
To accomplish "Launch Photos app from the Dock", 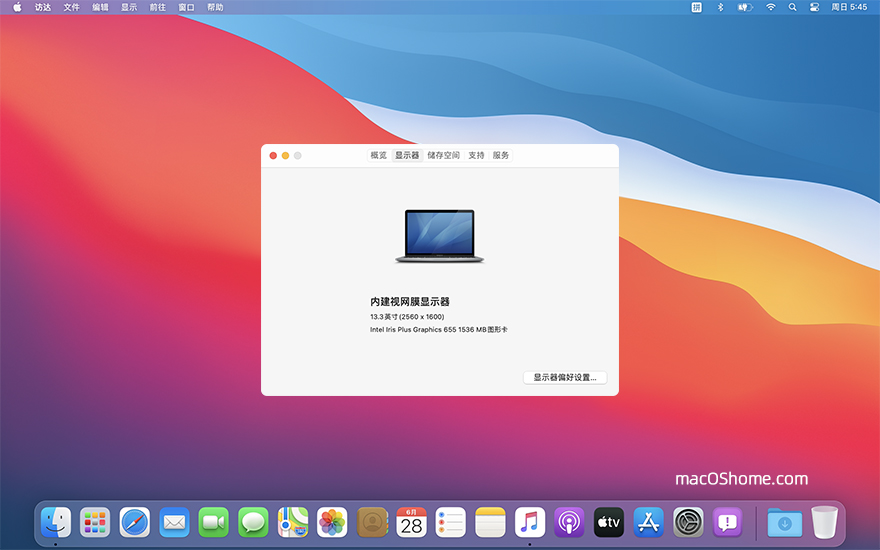I will point(332,522).
